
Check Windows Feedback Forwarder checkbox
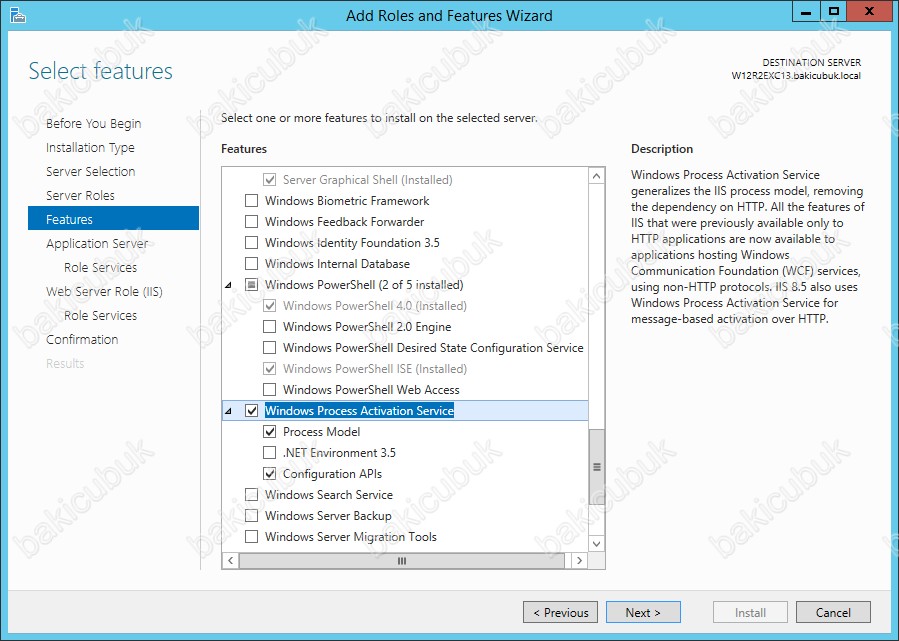point(251,222)
